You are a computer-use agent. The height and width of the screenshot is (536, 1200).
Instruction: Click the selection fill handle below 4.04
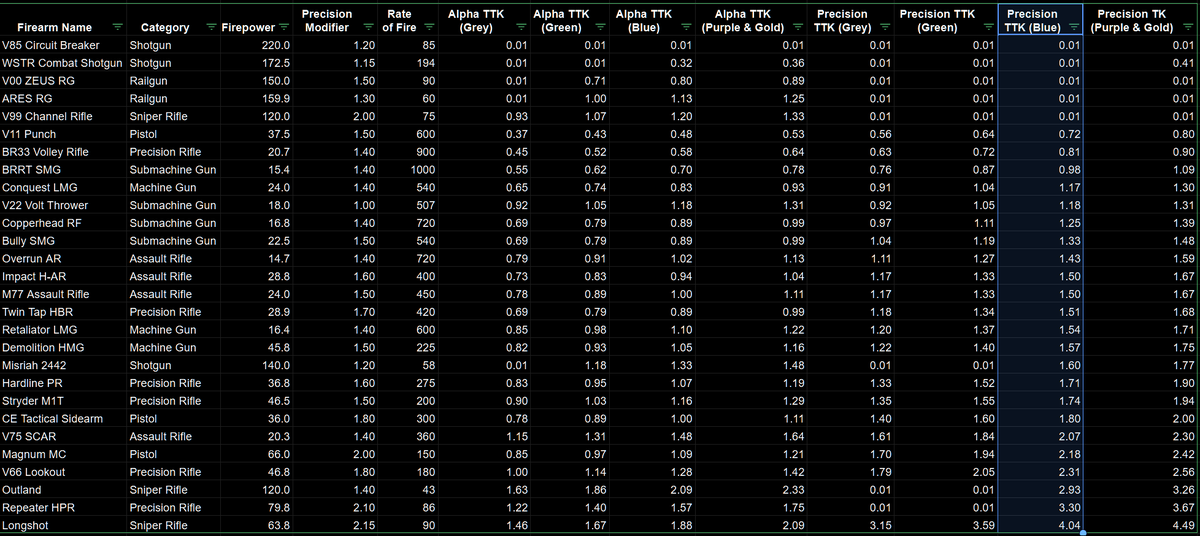tap(1084, 534)
